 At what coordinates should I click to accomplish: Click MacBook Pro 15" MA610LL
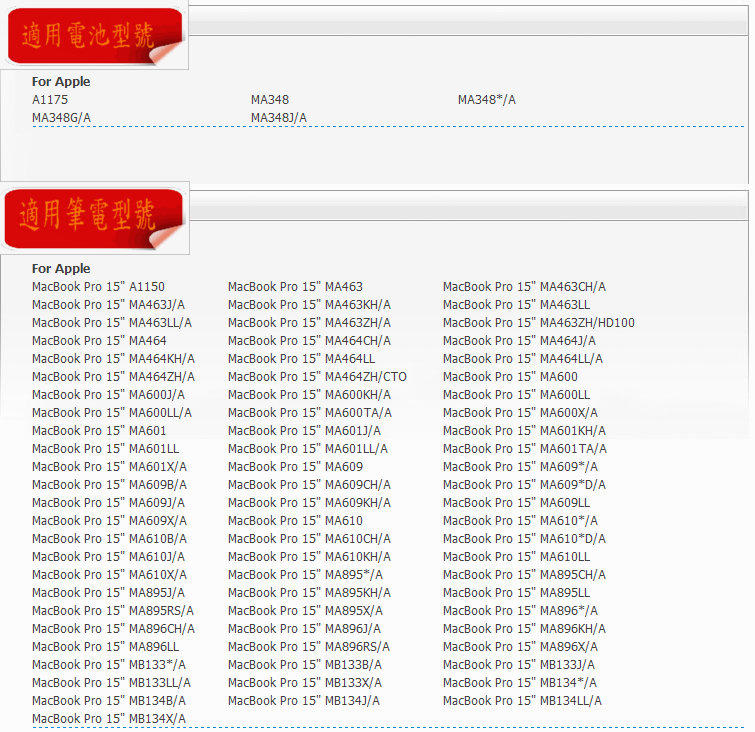pyautogui.click(x=517, y=556)
